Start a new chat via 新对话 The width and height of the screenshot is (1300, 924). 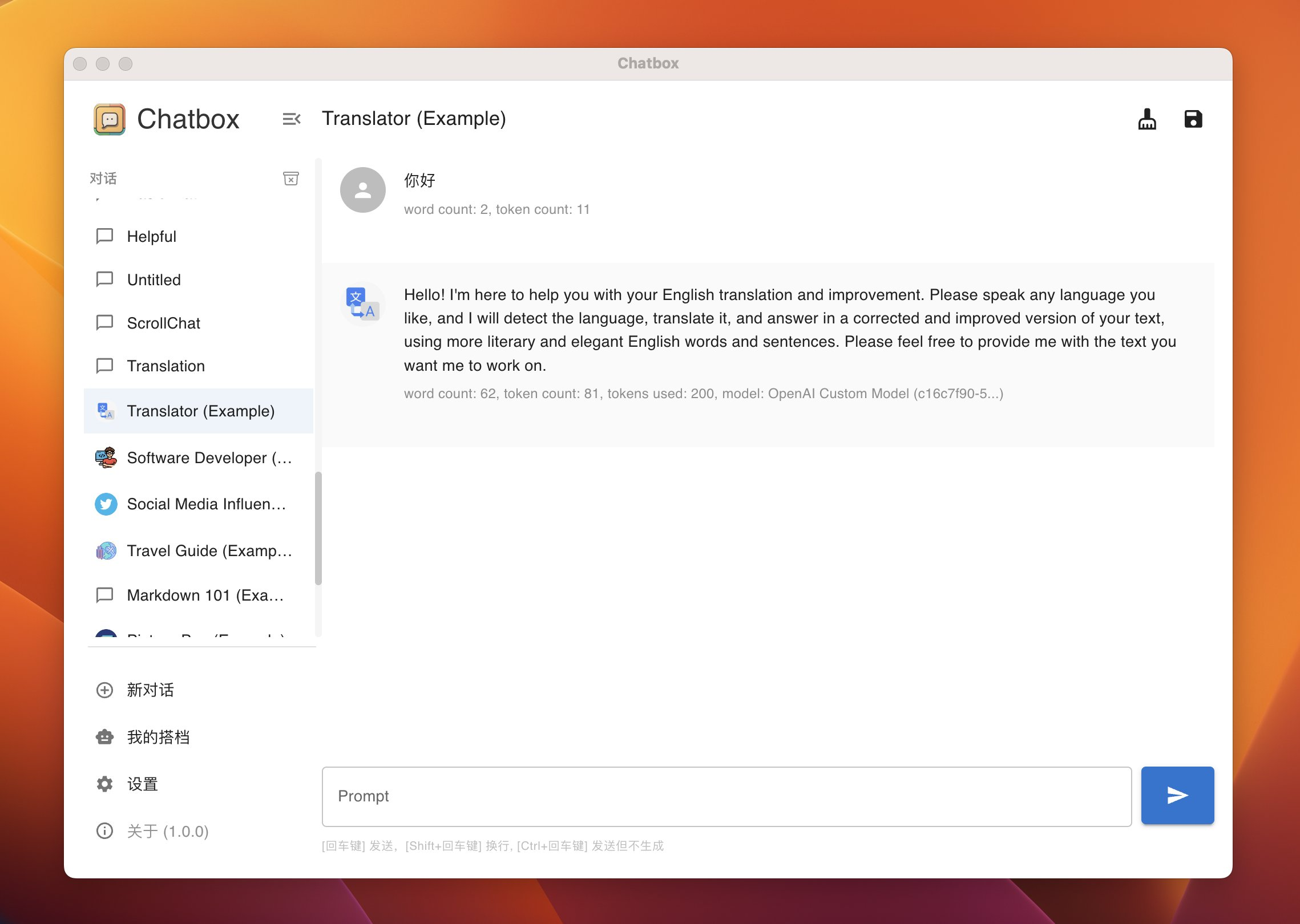pos(150,690)
